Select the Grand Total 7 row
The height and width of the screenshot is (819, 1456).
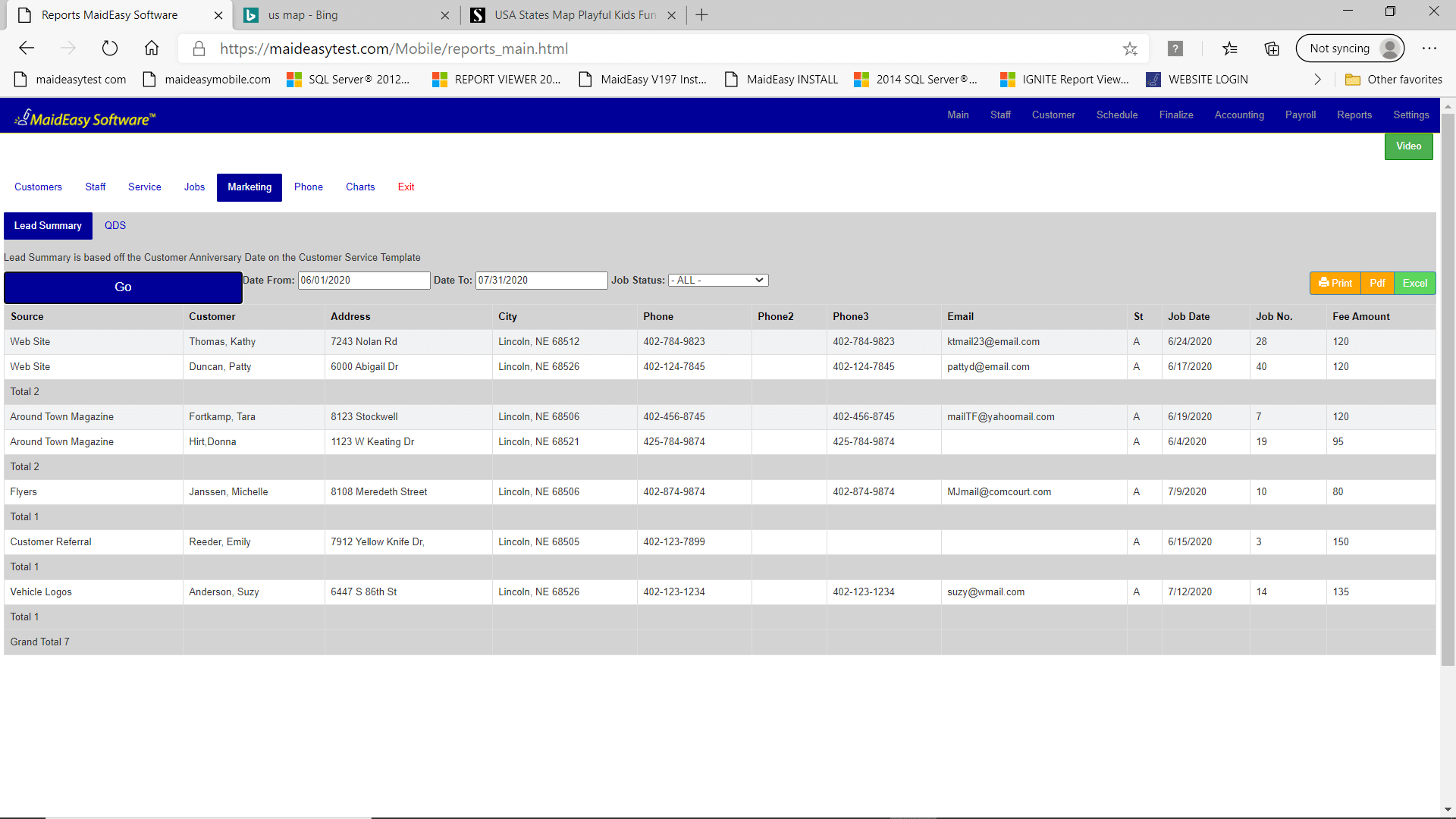[720, 642]
